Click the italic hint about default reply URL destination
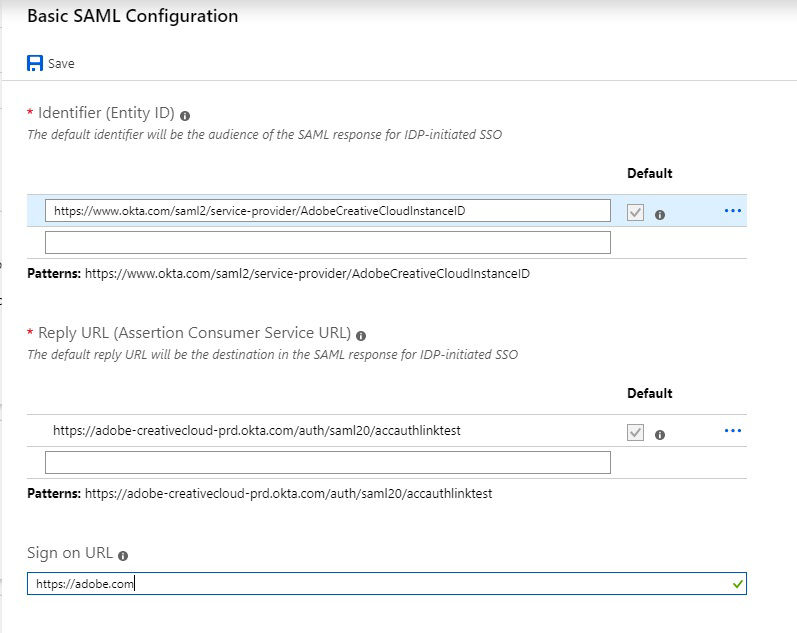The image size is (797, 633). [272, 354]
